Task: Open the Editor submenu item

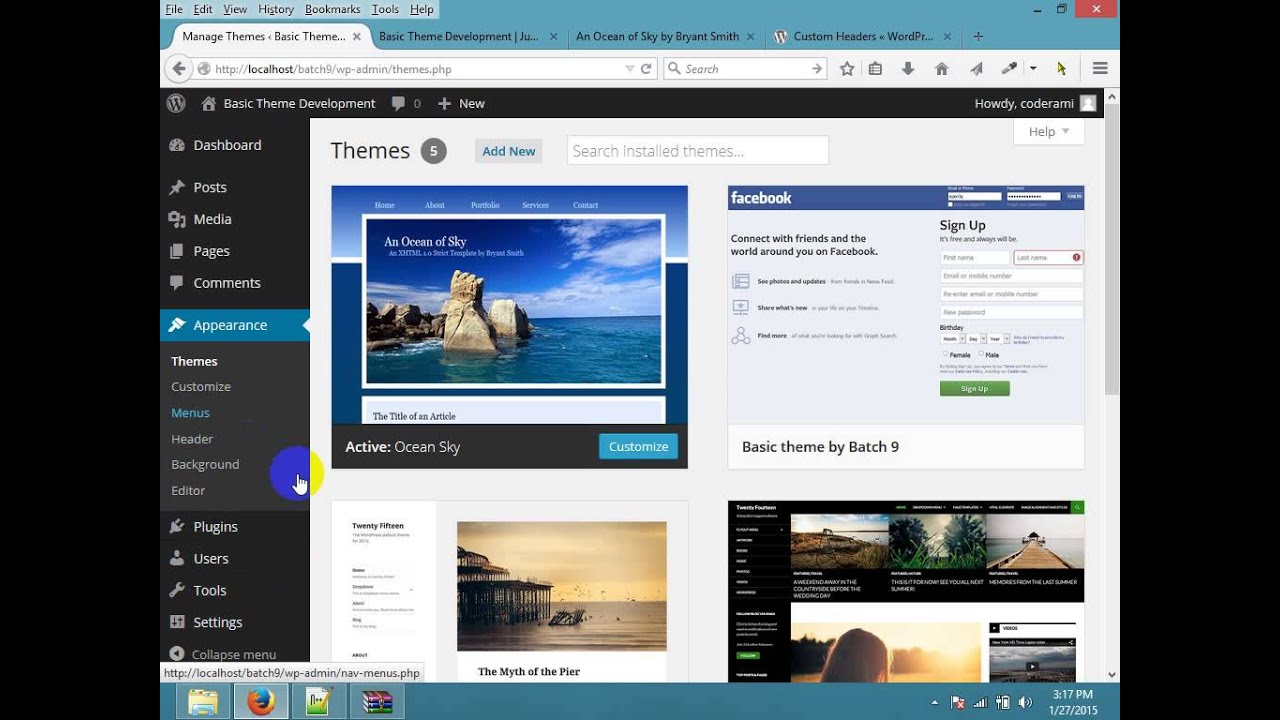Action: [x=188, y=490]
